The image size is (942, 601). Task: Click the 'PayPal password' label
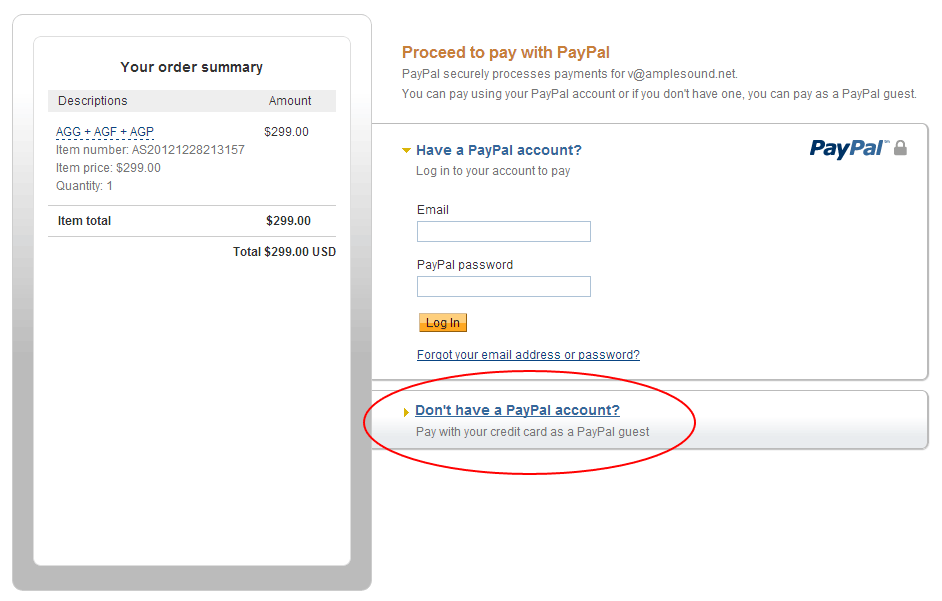(x=464, y=265)
